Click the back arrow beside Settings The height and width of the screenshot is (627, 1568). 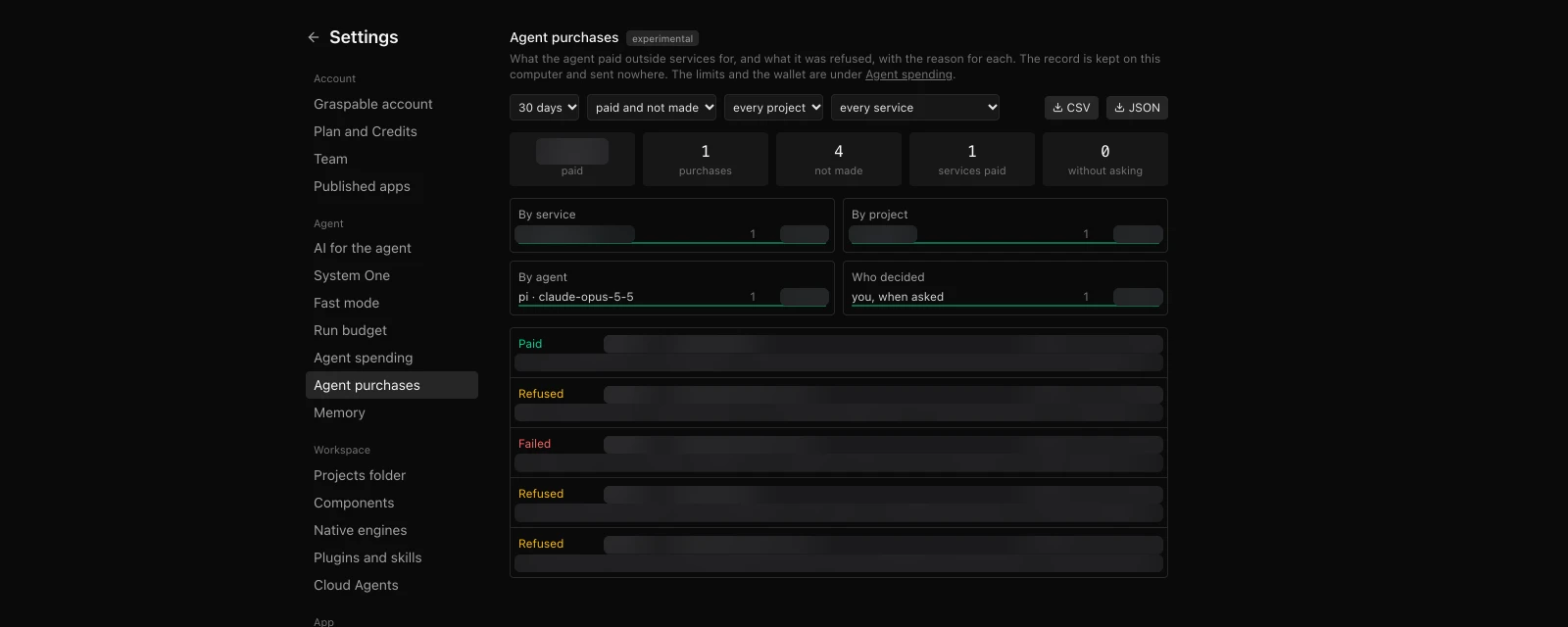click(314, 37)
